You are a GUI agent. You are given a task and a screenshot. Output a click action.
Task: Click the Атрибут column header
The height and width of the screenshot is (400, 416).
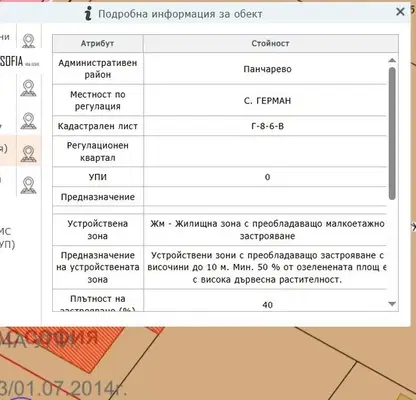click(98, 43)
